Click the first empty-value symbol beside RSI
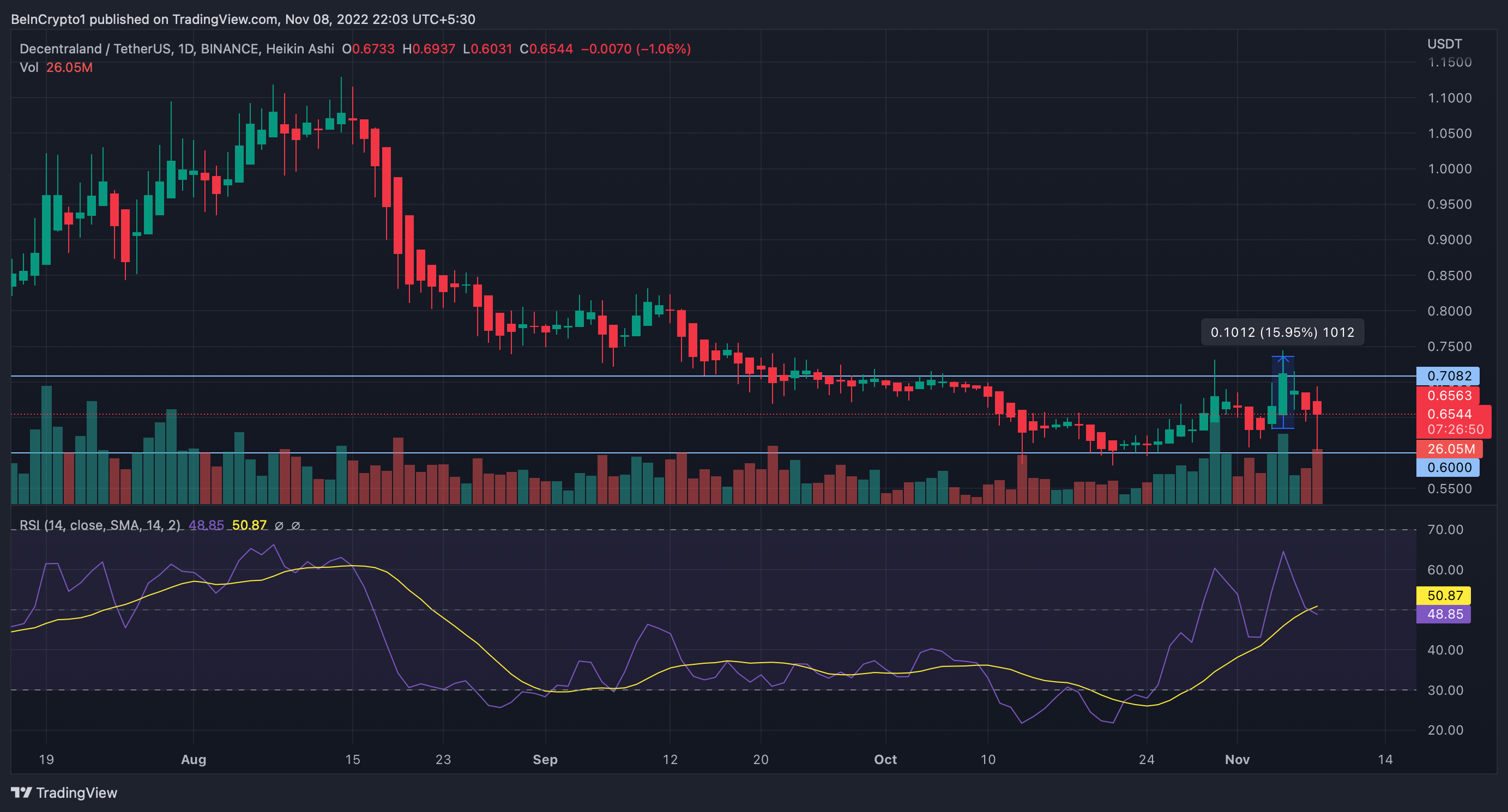This screenshot has height=812, width=1508. (x=279, y=525)
